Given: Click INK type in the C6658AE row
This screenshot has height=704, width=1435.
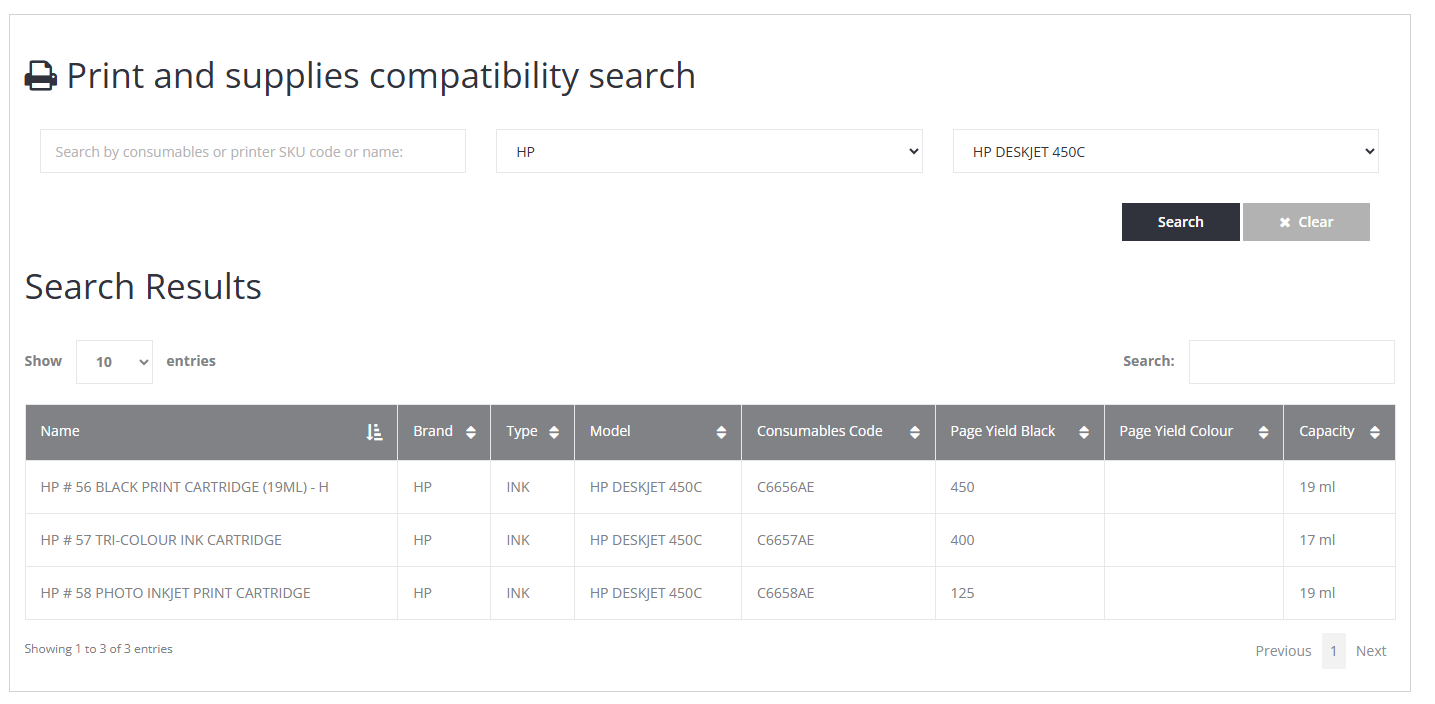Looking at the screenshot, I should click(x=518, y=593).
